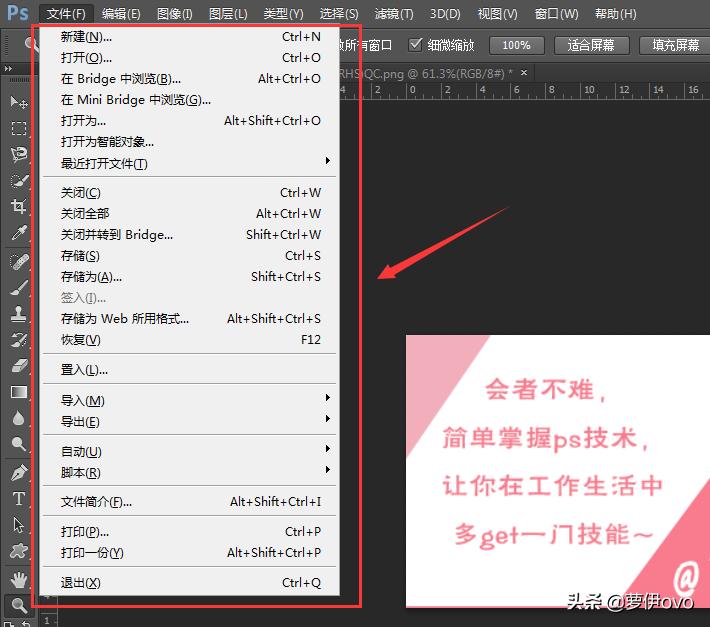Select the Quick Selection tool
The image size is (710, 627).
[x=19, y=181]
